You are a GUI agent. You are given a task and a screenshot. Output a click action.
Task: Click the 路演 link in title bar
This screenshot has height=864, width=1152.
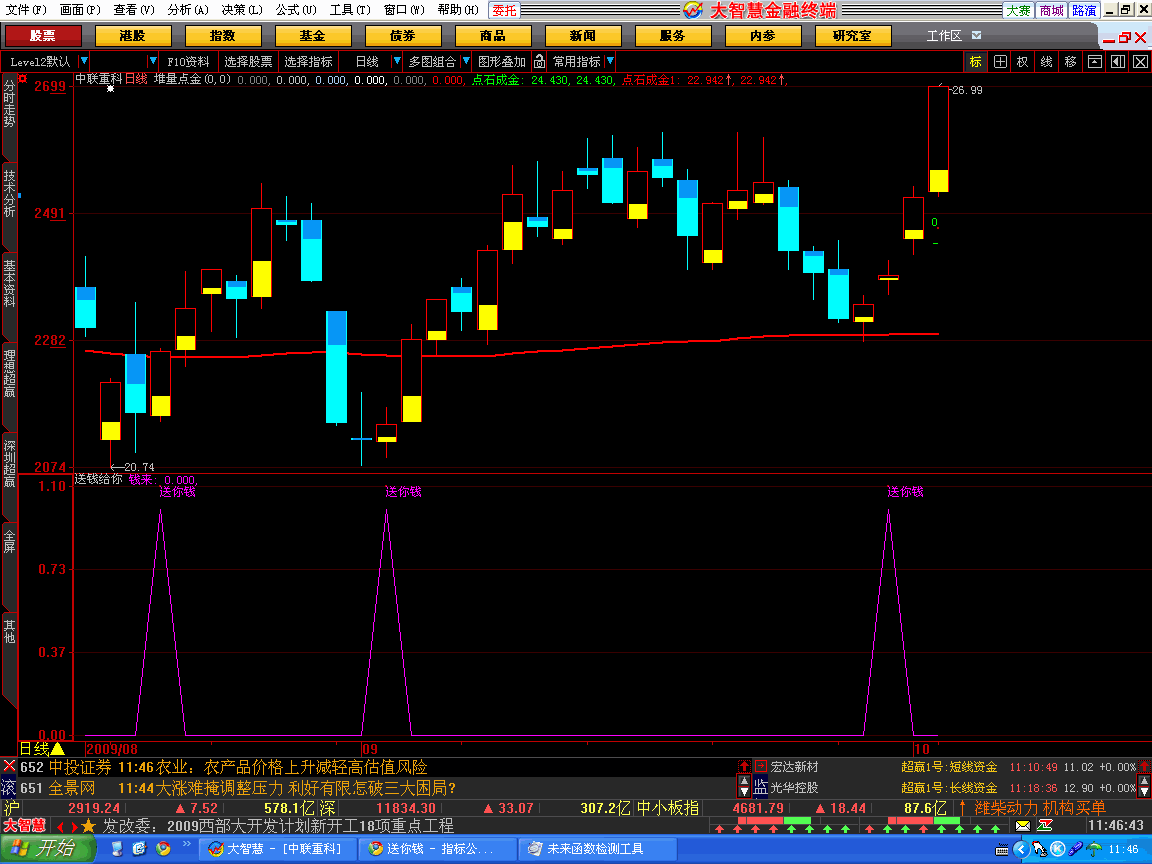pyautogui.click(x=1084, y=10)
